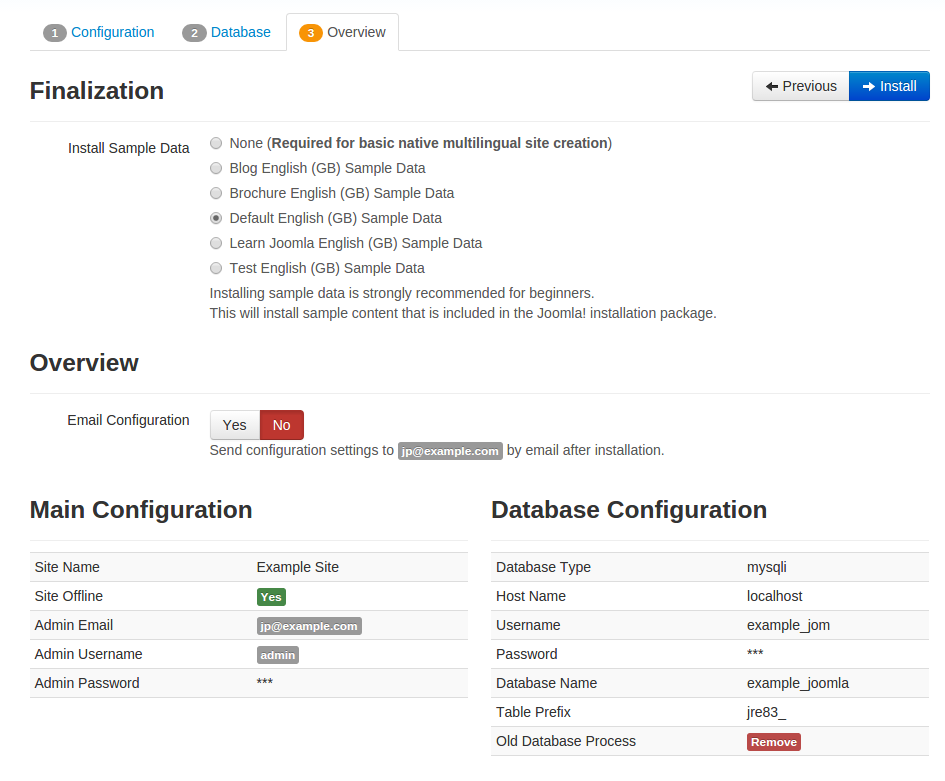This screenshot has width=945, height=781.
Task: Set Email Configuration to No
Action: click(281, 425)
